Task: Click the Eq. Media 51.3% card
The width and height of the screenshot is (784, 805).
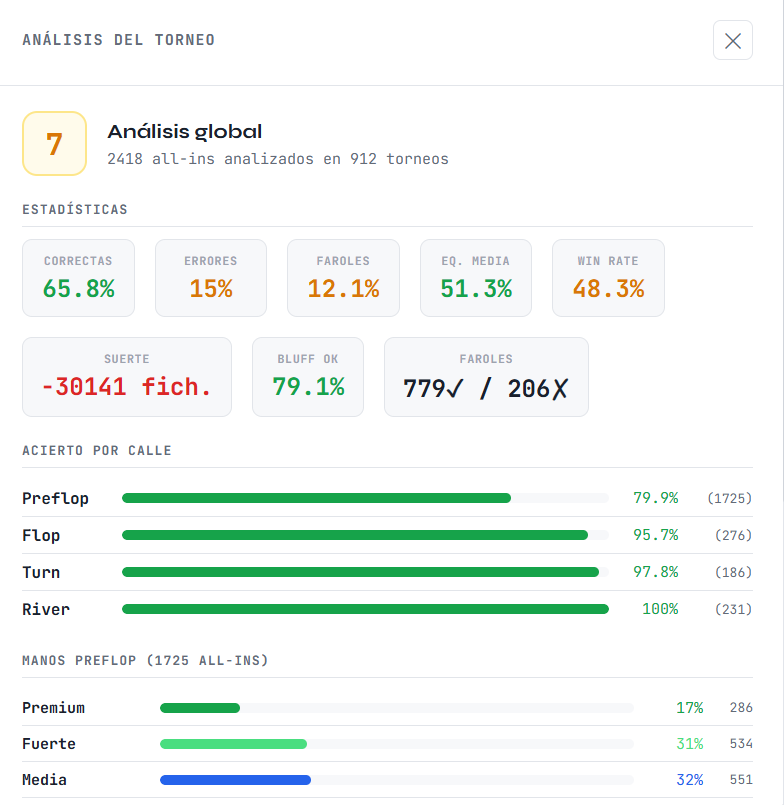Action: point(476,278)
